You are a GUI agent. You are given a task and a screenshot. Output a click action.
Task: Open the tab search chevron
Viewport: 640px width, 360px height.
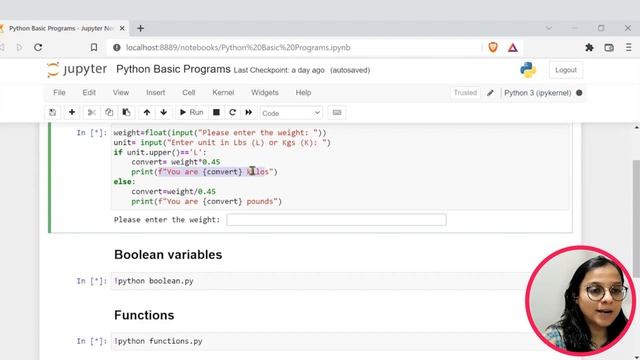[x=549, y=28]
